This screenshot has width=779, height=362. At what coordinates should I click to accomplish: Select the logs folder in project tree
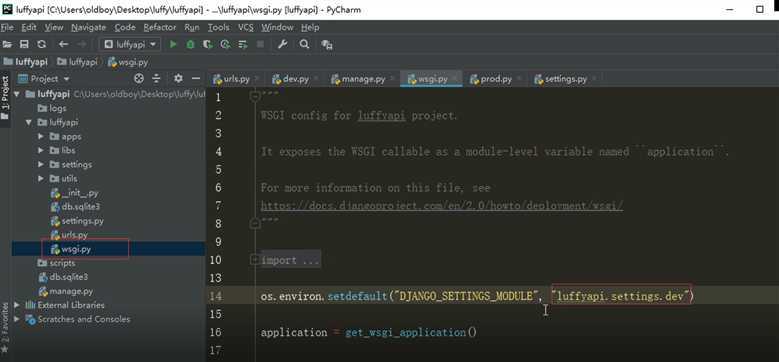click(x=52, y=108)
